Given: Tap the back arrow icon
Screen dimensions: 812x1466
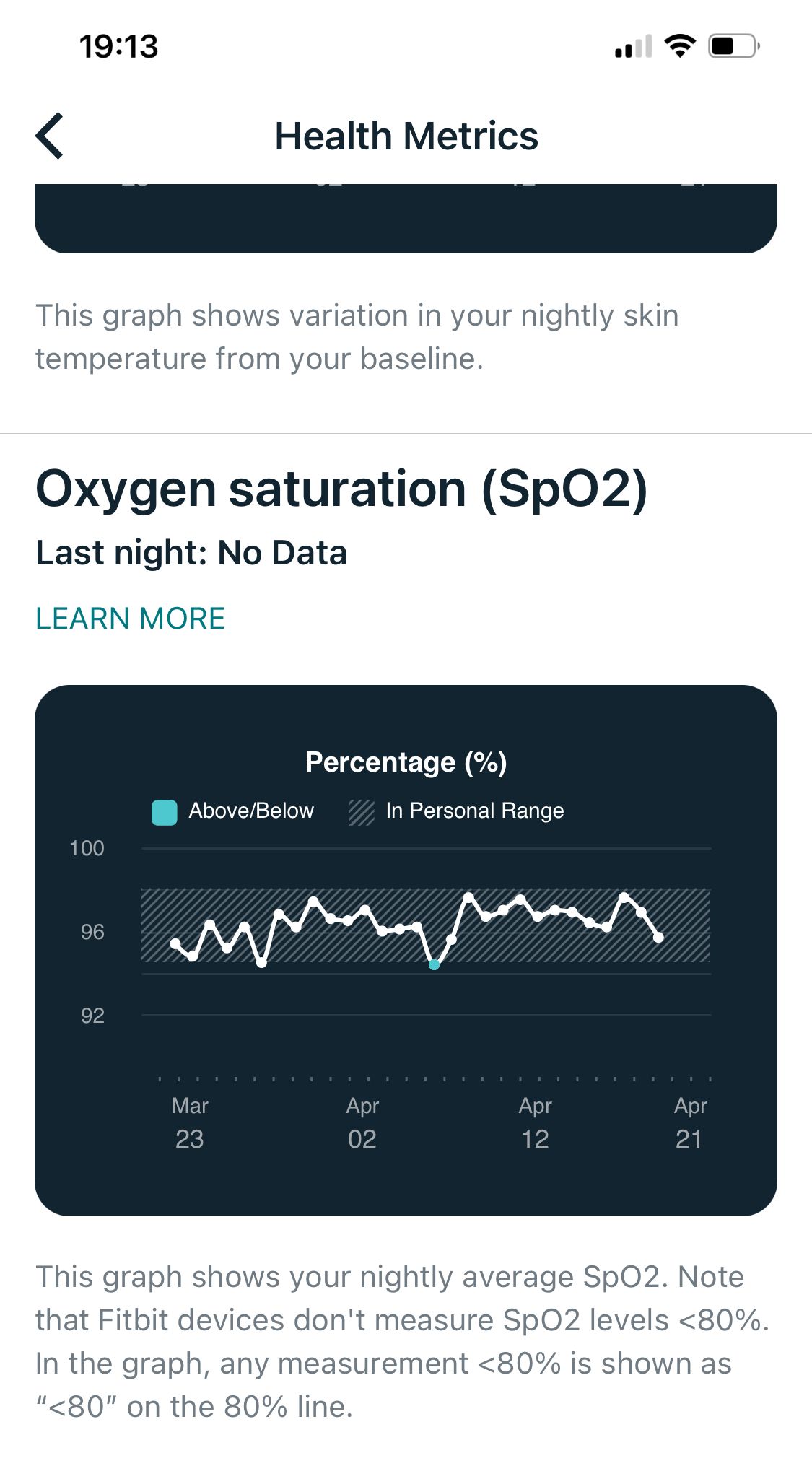Looking at the screenshot, I should (x=51, y=136).
